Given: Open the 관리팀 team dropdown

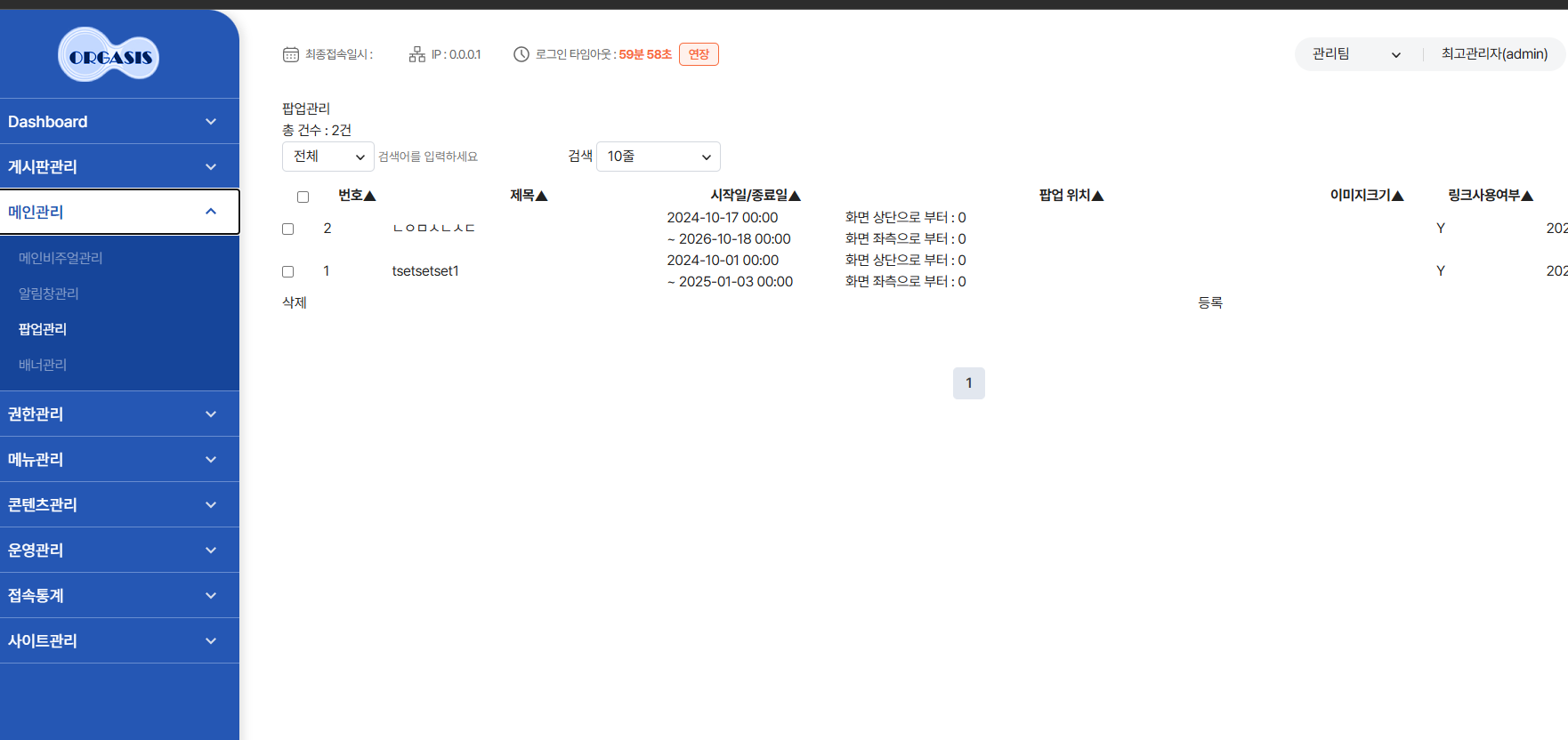Looking at the screenshot, I should (x=1355, y=54).
